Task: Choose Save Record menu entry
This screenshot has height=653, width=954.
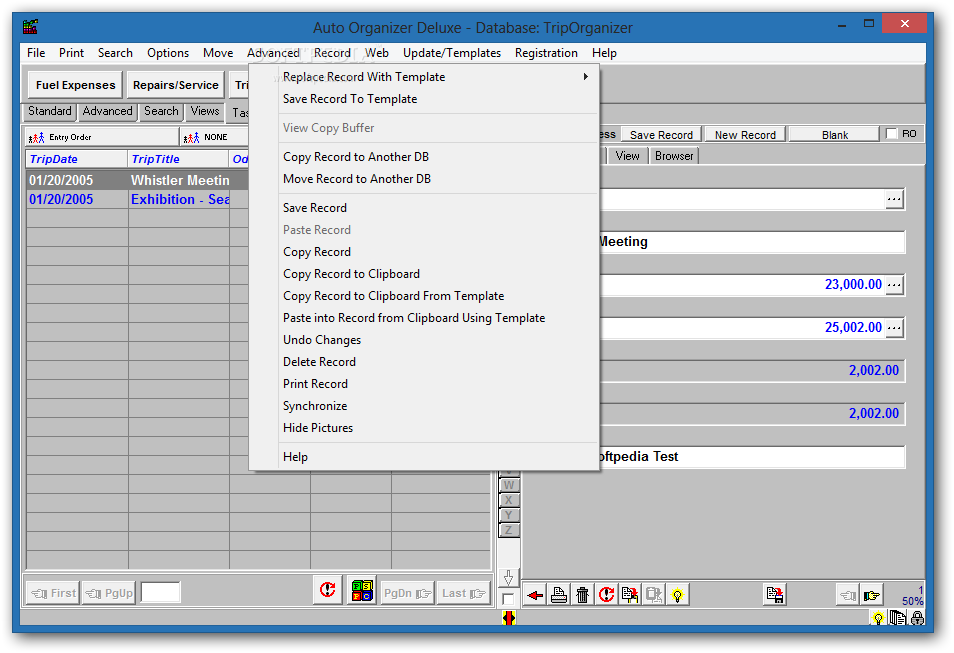Action: click(315, 208)
